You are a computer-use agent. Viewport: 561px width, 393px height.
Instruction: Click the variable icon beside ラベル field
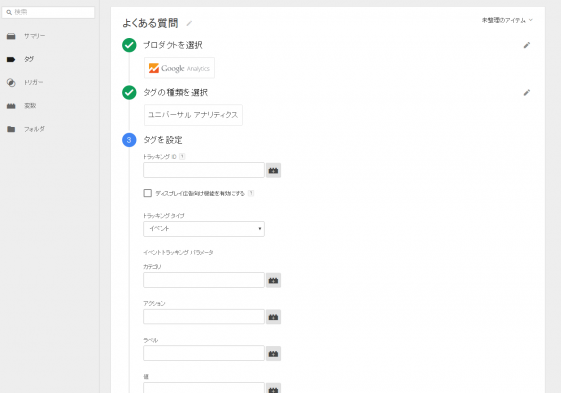273,354
